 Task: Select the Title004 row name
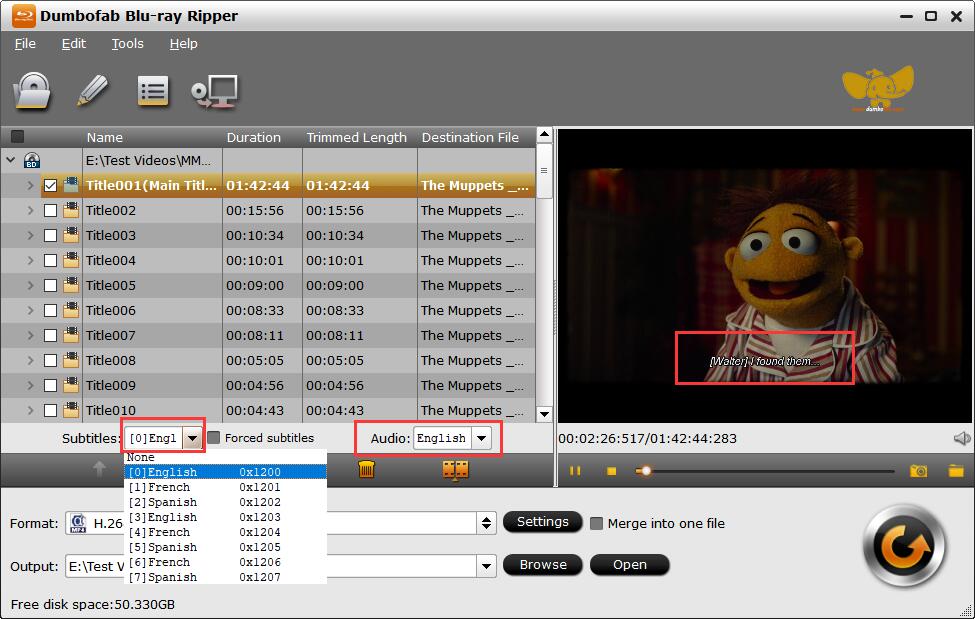click(x=111, y=261)
